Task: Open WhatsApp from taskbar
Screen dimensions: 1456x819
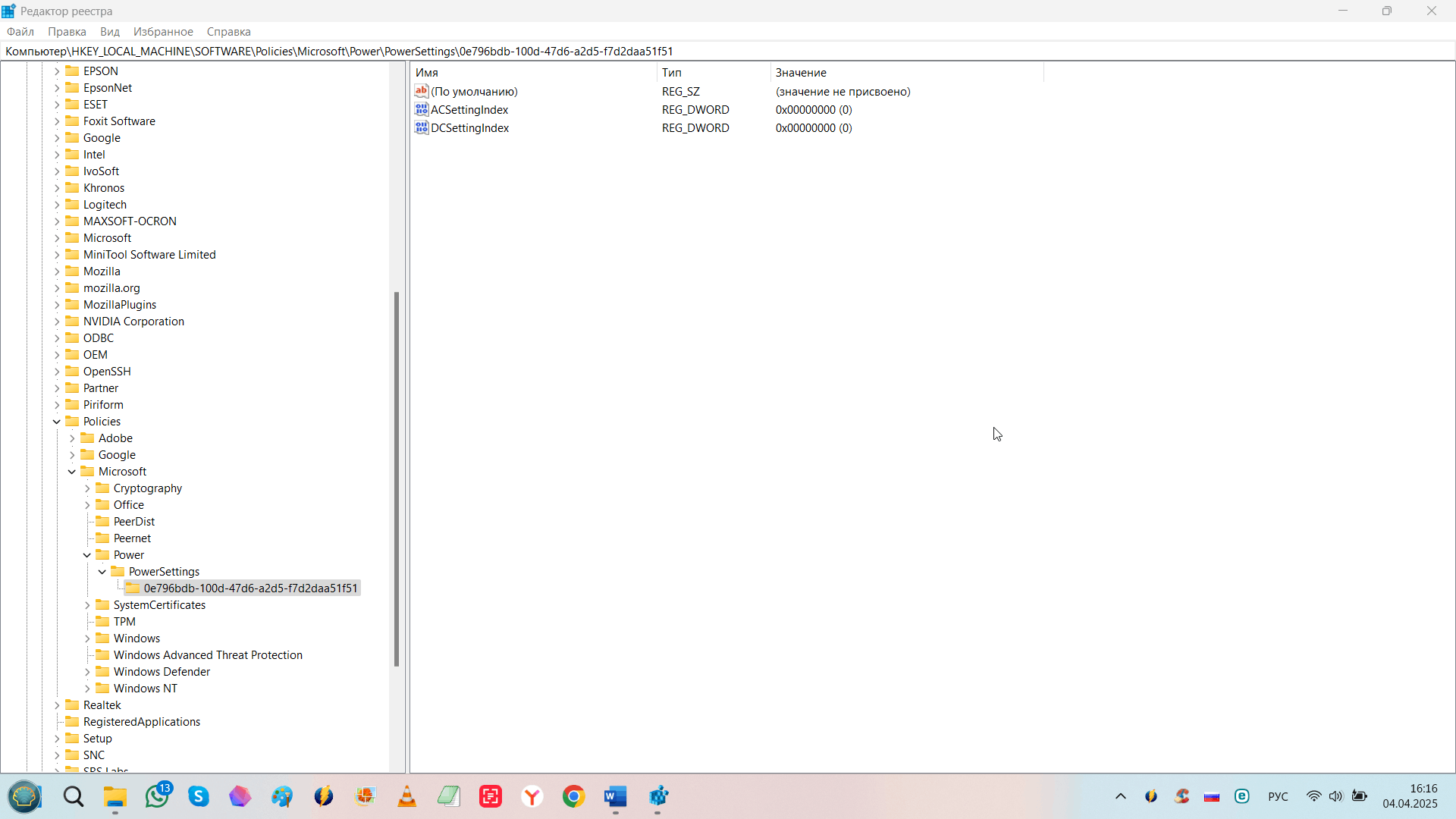Action: click(x=158, y=797)
